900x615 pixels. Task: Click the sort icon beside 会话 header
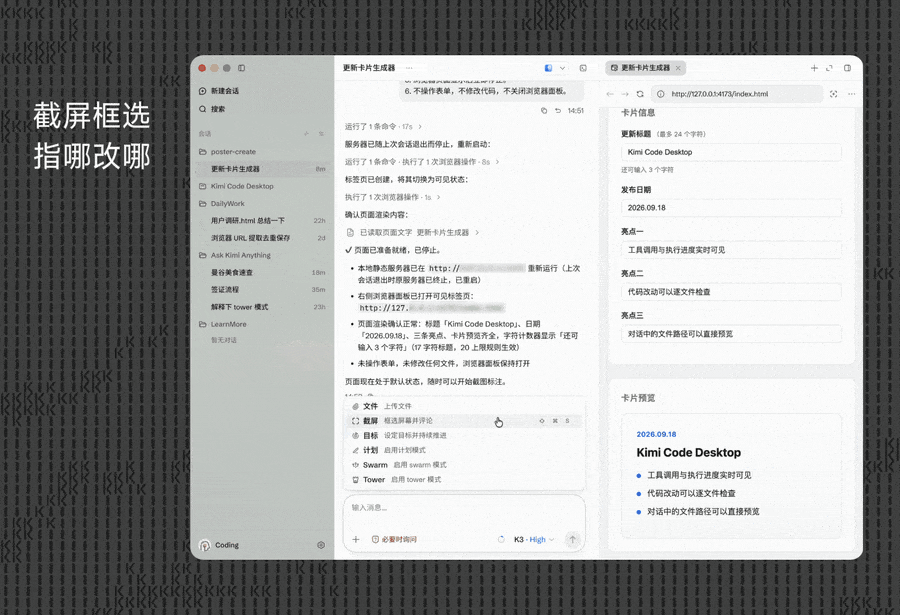click(x=321, y=134)
